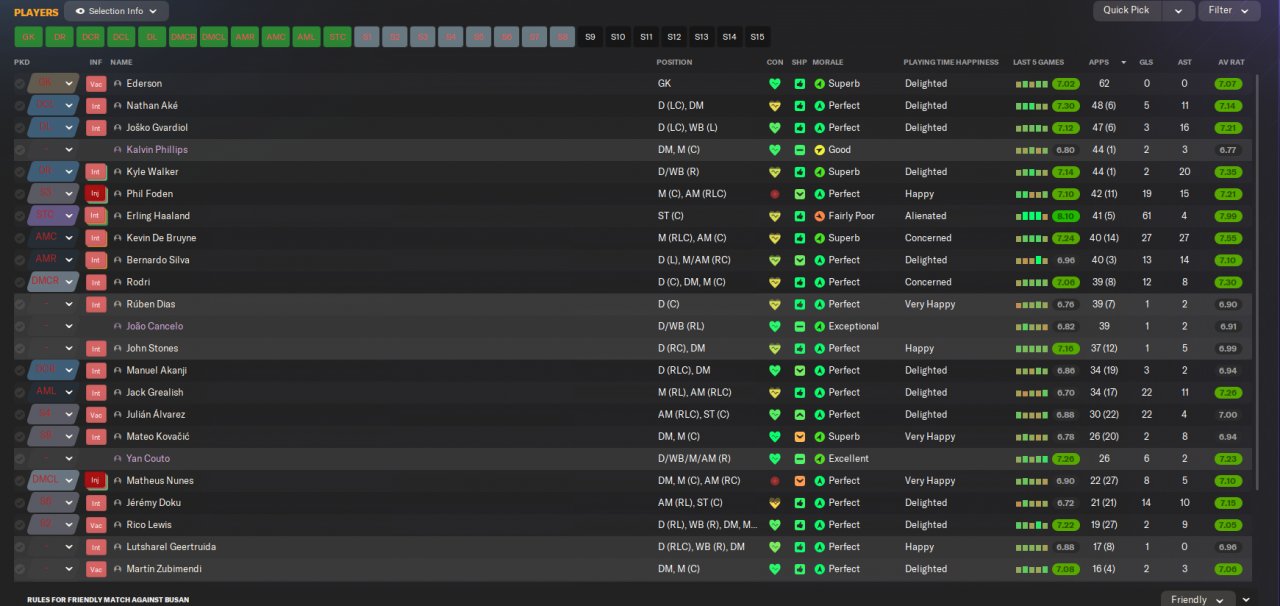Sort by the MORALE column header
This screenshot has height=606, width=1280.
827,62
